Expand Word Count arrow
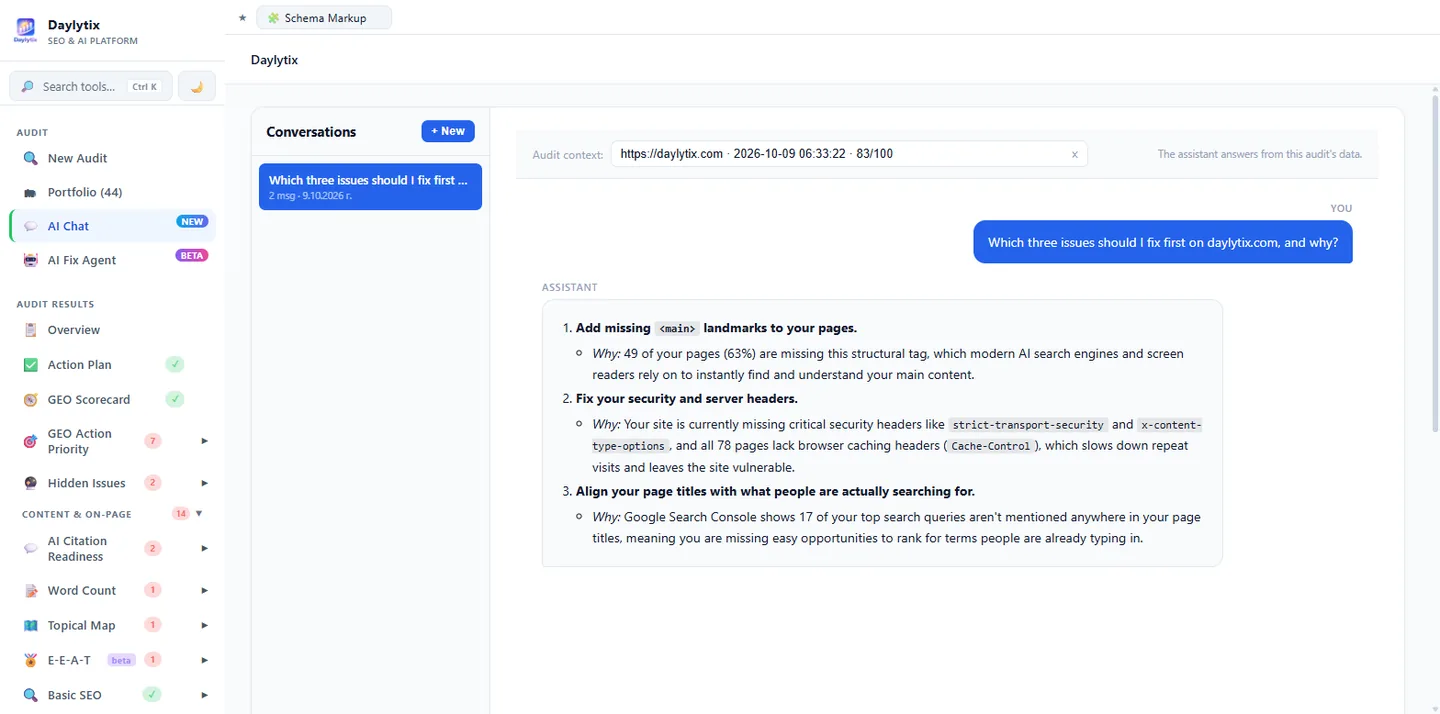The image size is (1440, 714). coord(204,591)
